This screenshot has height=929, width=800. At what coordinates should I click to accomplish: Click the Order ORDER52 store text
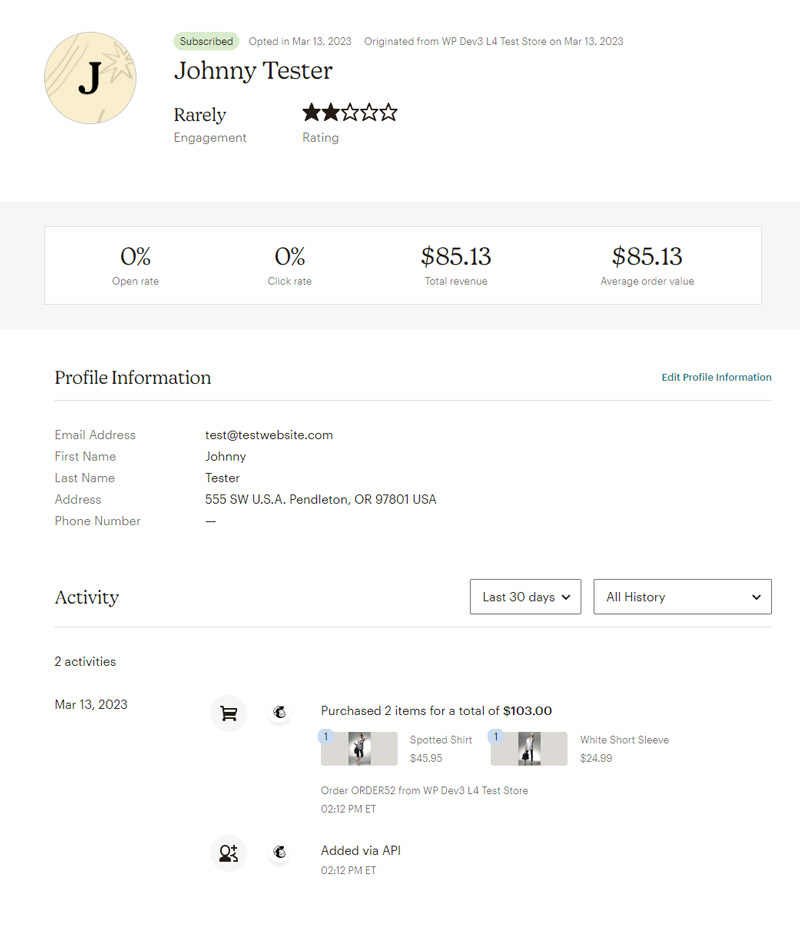(424, 790)
